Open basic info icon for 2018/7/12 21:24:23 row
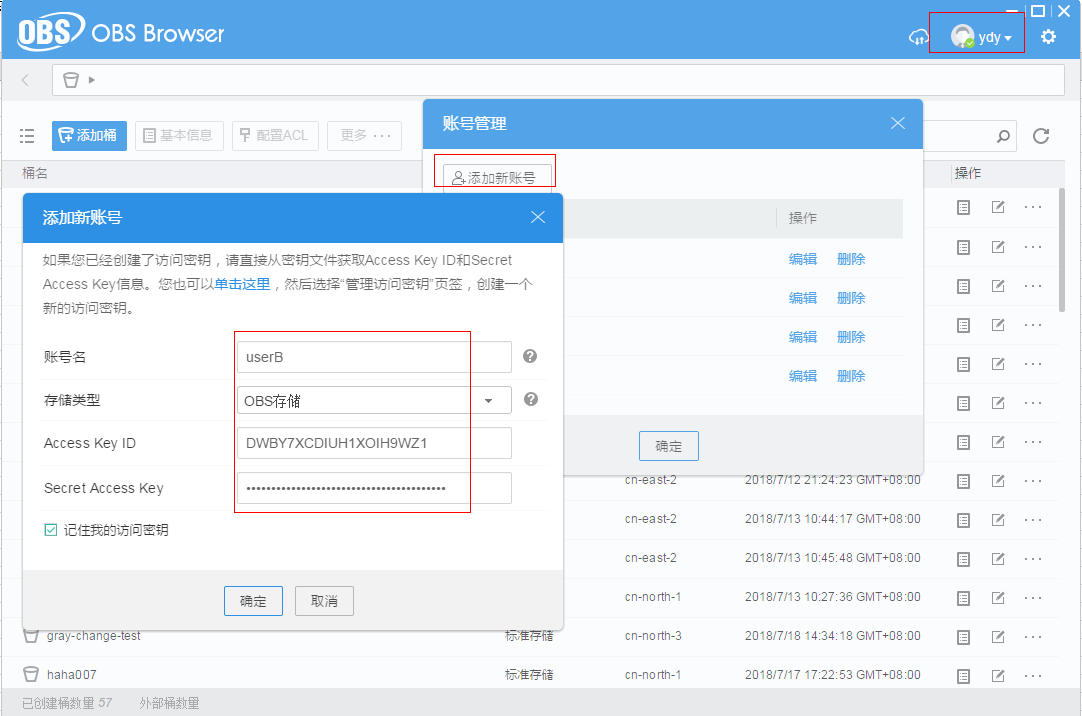This screenshot has width=1082, height=716. (963, 481)
